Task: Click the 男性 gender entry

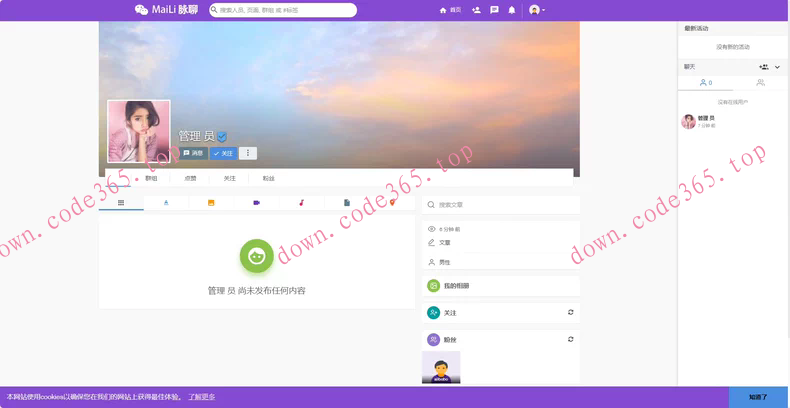Action: click(x=444, y=262)
